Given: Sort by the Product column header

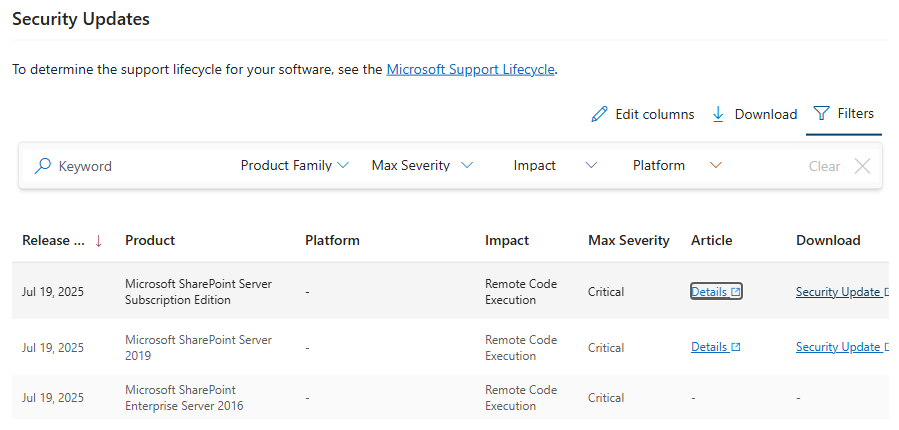Looking at the screenshot, I should click(x=150, y=240).
